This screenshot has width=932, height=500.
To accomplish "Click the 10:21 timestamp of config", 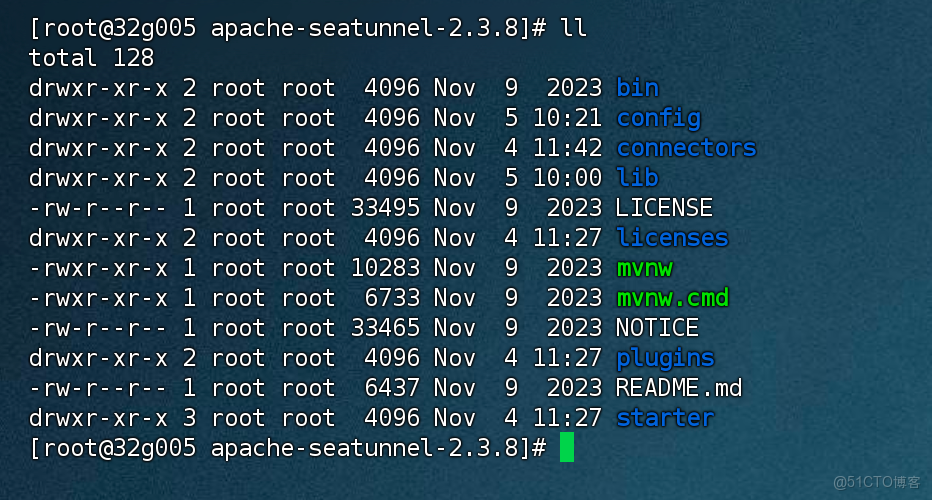I will tap(567, 118).
